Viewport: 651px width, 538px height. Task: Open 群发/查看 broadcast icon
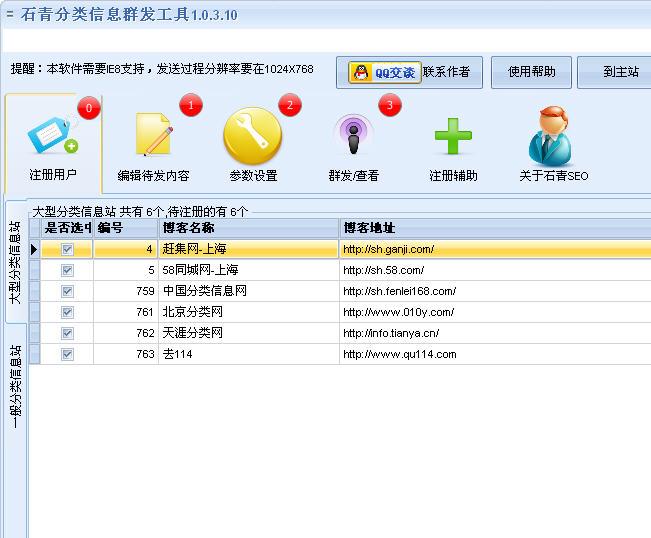point(353,135)
